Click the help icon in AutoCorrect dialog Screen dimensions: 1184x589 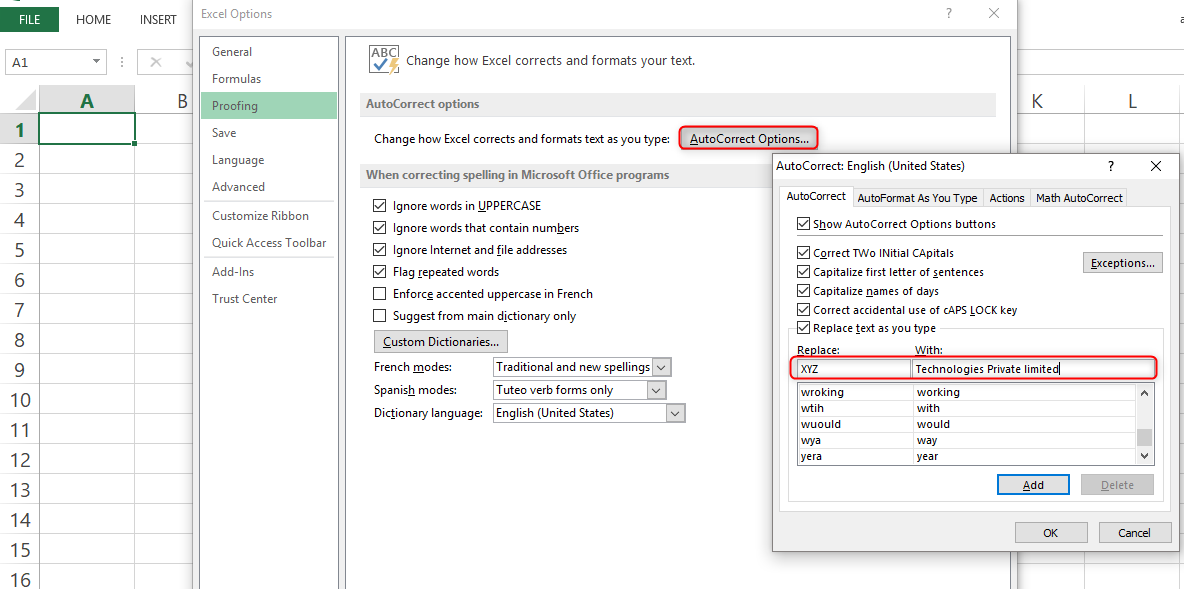coord(1110,166)
